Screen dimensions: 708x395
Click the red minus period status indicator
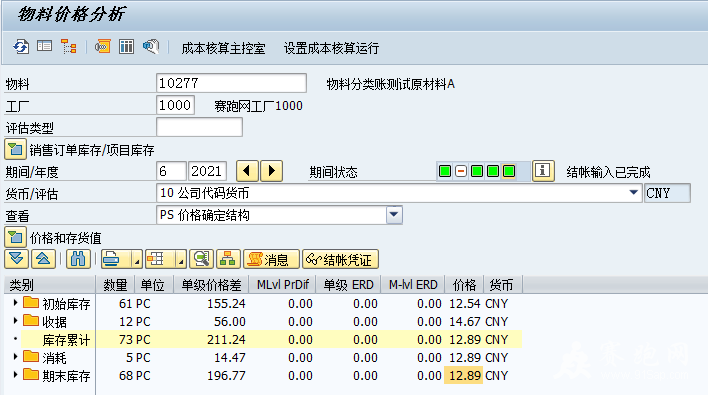461,172
